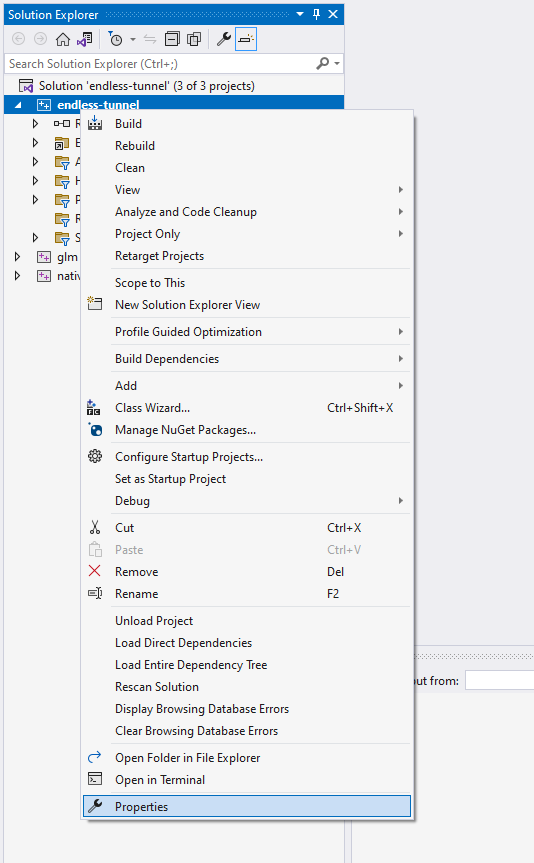Viewport: 534px width, 863px height.
Task: Click the Collapse All toolbar icon
Action: 172,39
